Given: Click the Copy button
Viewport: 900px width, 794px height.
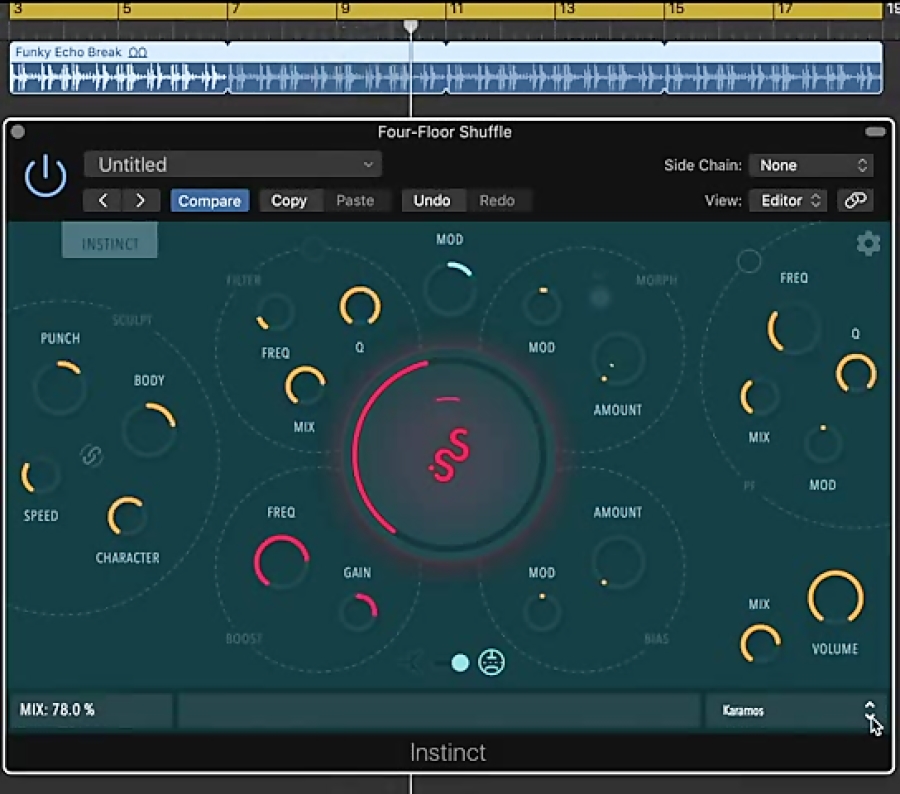Looking at the screenshot, I should tap(290, 200).
